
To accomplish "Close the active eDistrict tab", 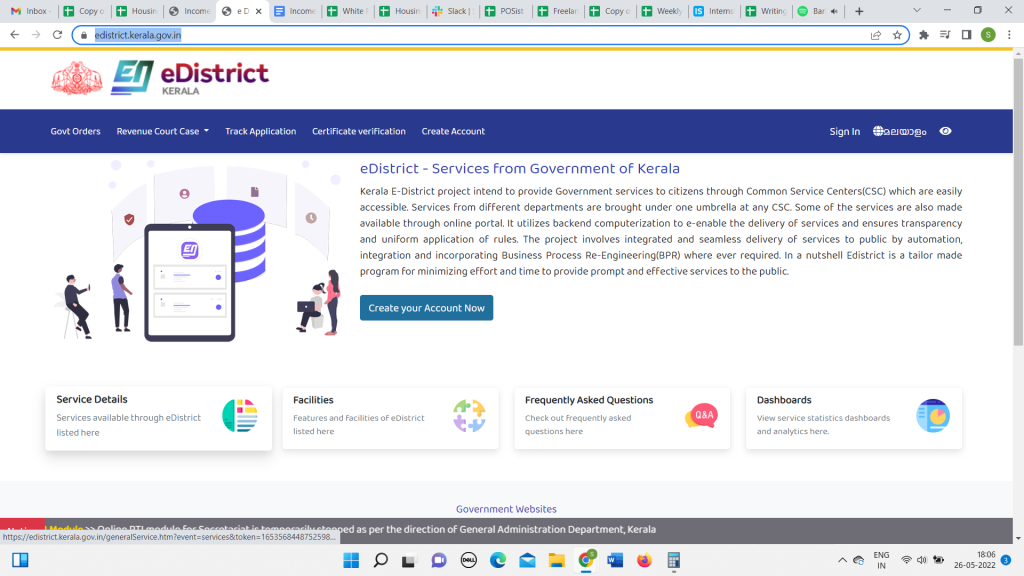I will pyautogui.click(x=259, y=11).
